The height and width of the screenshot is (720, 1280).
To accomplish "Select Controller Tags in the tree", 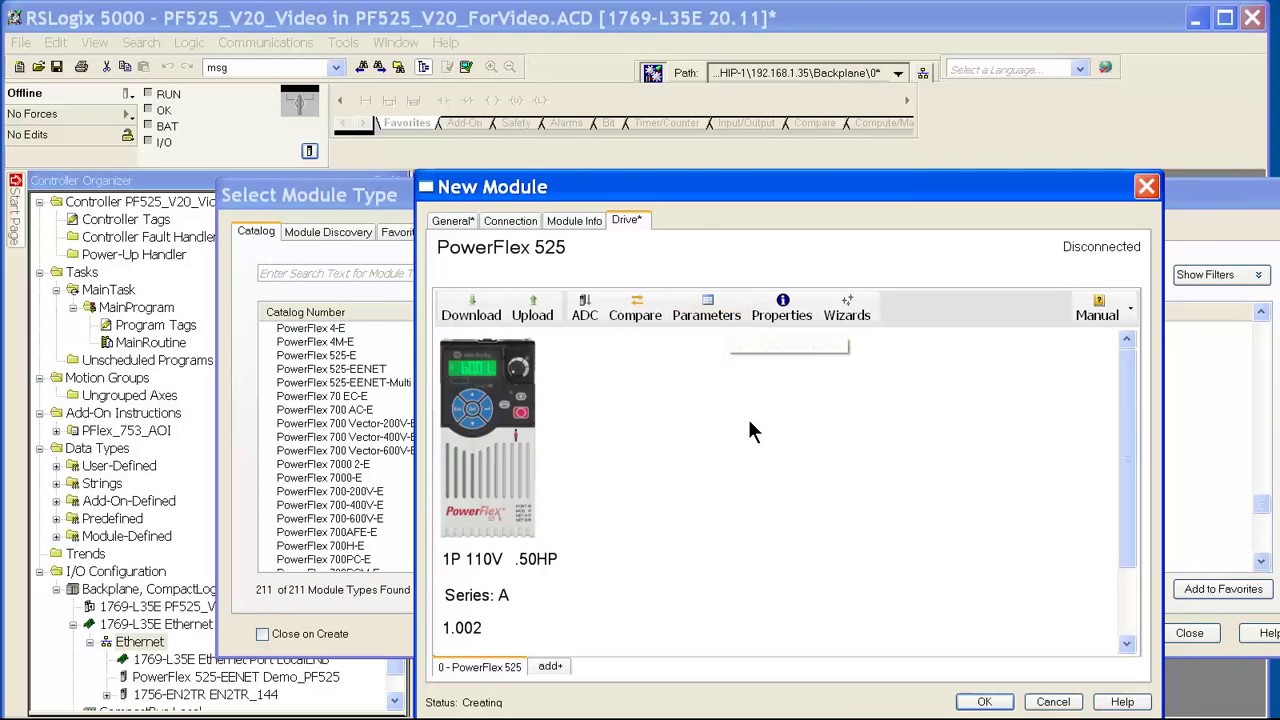I will pyautogui.click(x=126, y=220).
